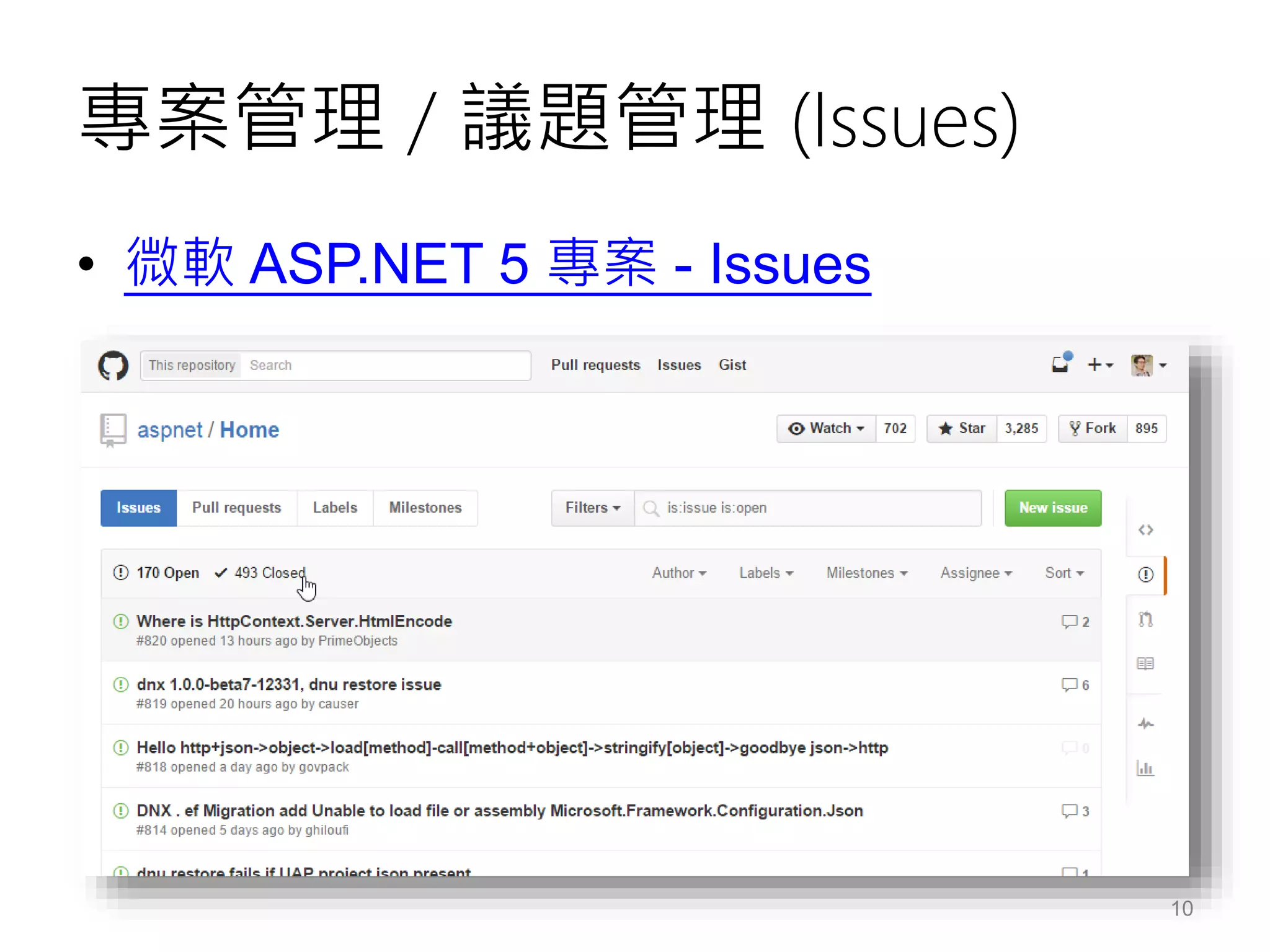Click This repository search scope label
Image resolution: width=1270 pixels, height=952 pixels.
tap(192, 366)
